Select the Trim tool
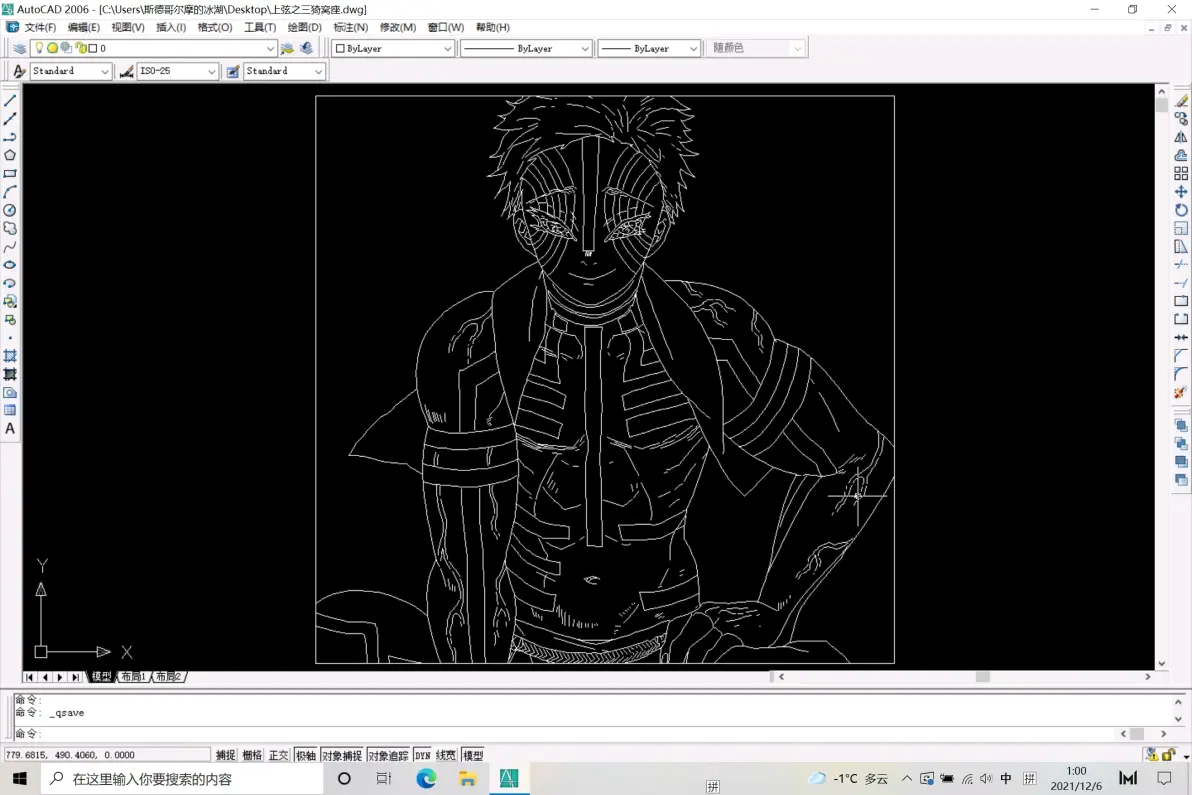Screen dimensions: 1192x795 coord(1181,264)
